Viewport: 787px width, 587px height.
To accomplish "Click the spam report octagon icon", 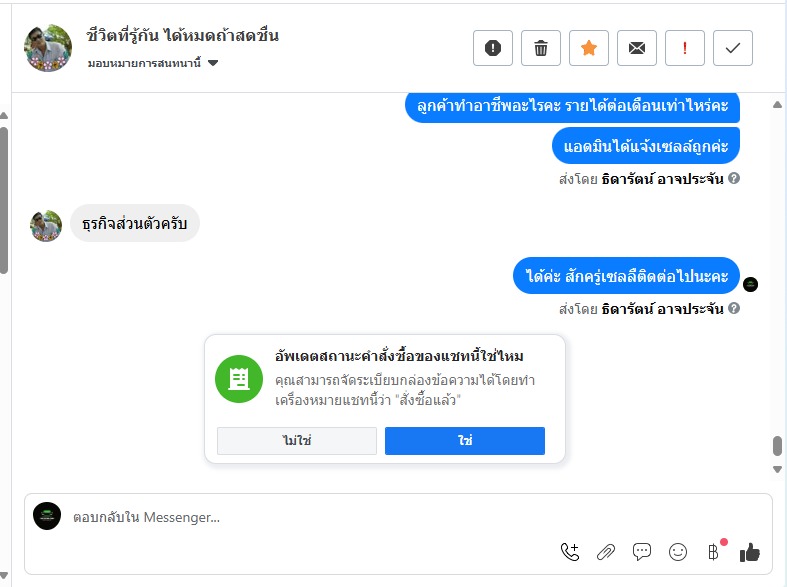I will click(493, 48).
